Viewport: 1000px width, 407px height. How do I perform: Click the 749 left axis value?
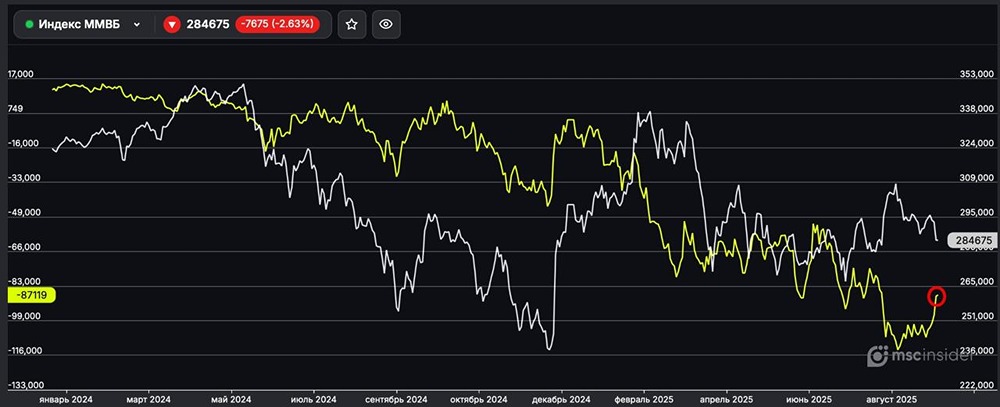pos(15,109)
